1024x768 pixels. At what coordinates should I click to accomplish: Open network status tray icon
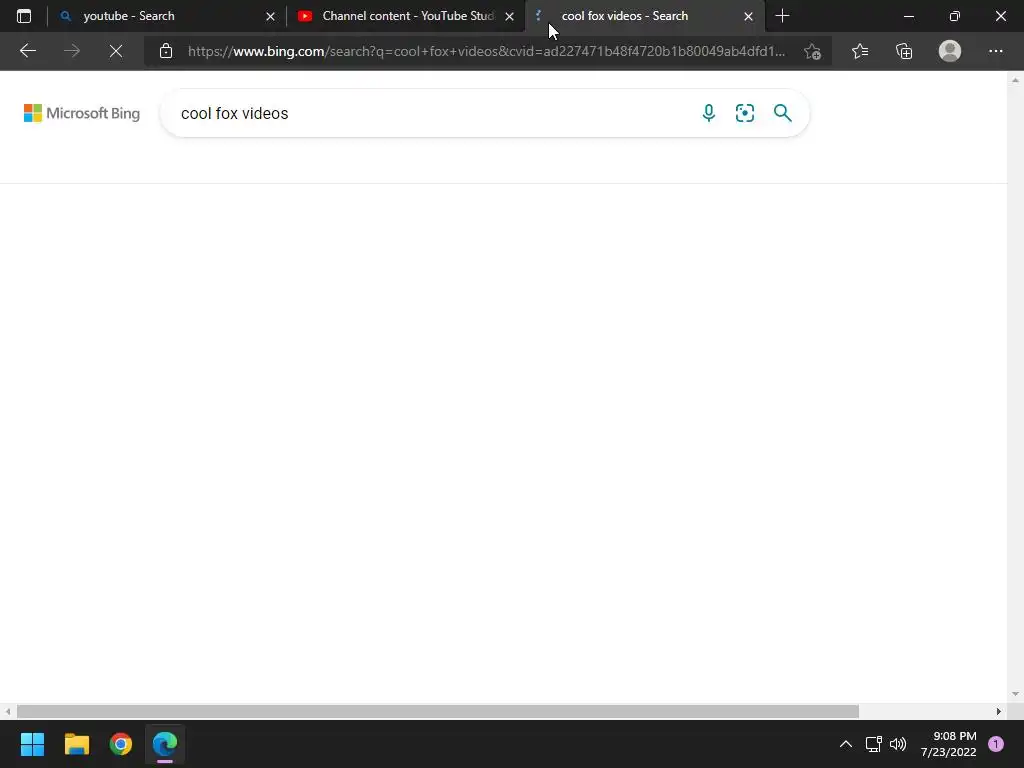click(873, 744)
